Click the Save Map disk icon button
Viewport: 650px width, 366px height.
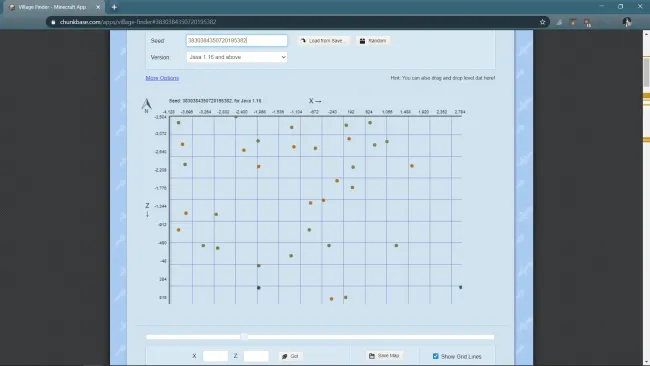pos(384,356)
